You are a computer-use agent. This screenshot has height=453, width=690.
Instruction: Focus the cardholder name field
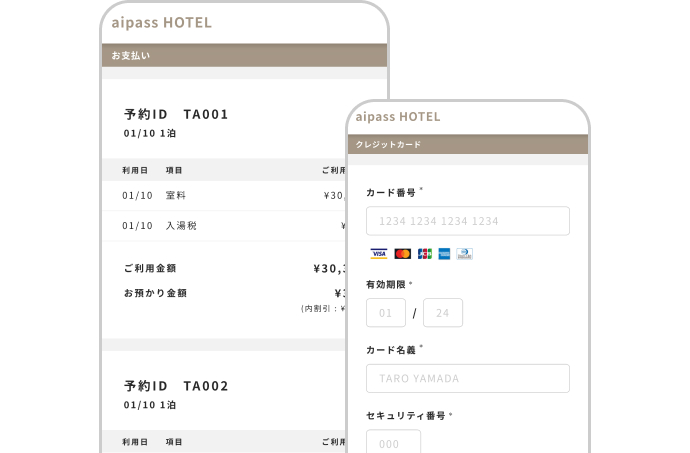point(467,379)
